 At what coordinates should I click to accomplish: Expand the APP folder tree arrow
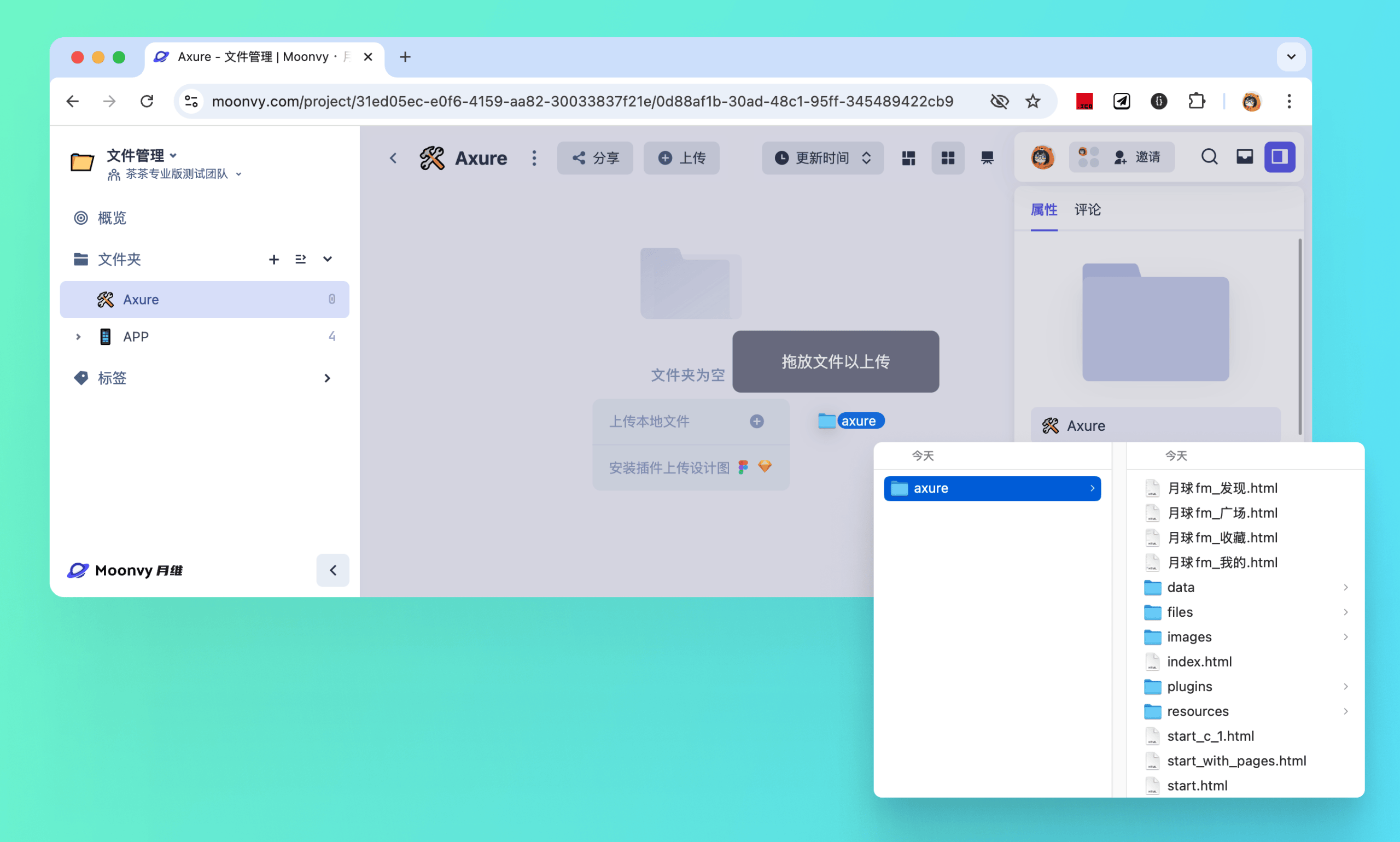pos(78,337)
